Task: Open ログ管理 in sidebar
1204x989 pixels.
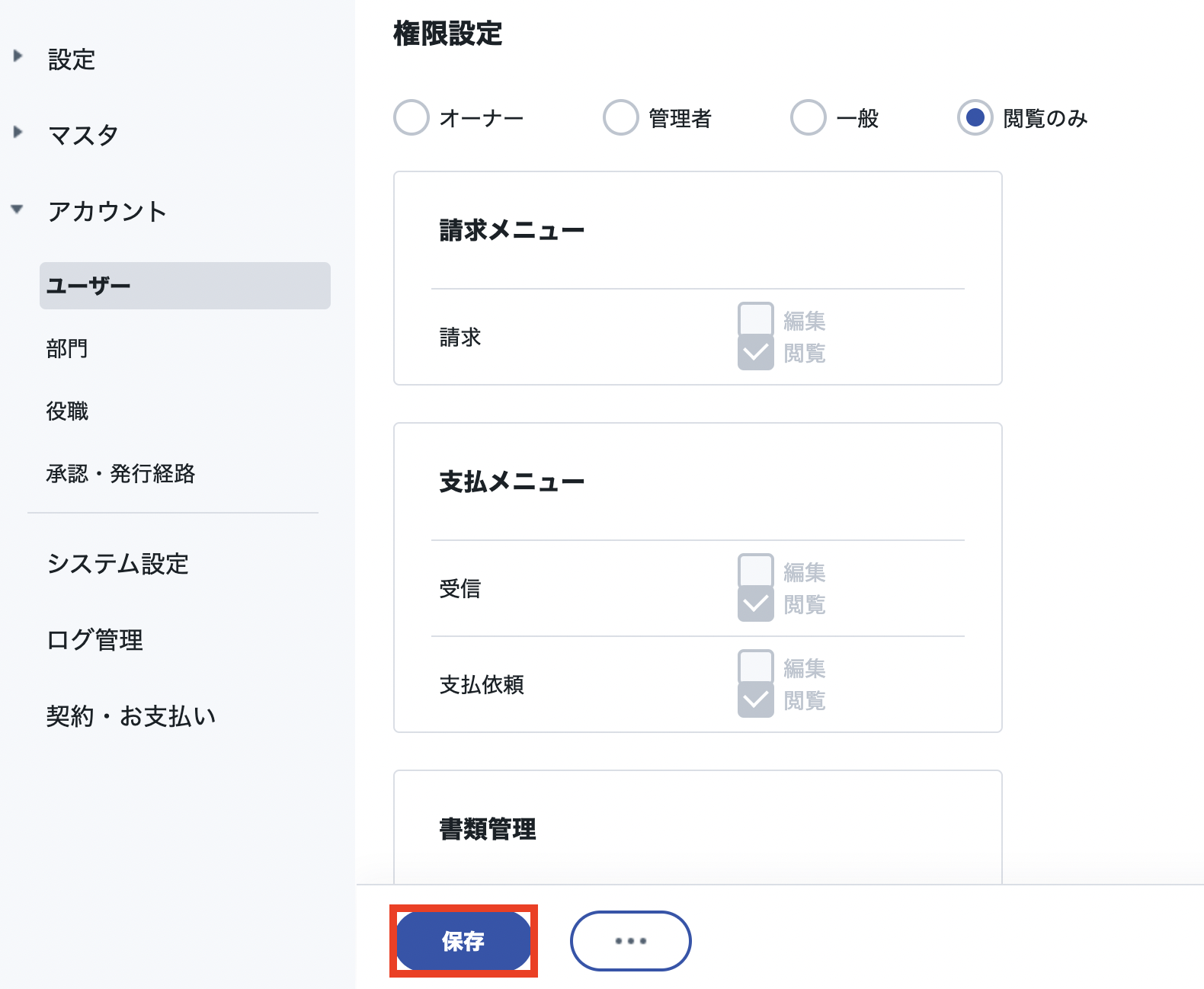Action: tap(94, 640)
